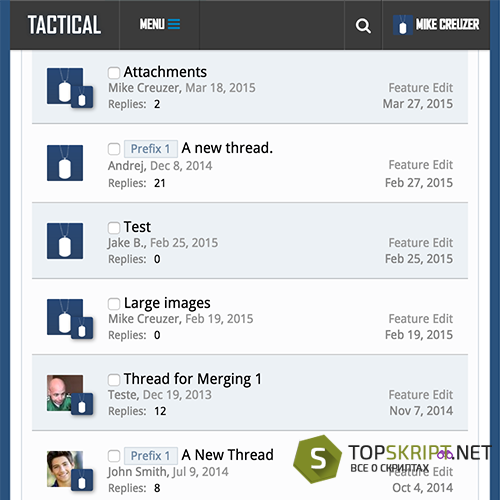This screenshot has width=500, height=500.
Task: Click Edit for the Attachments thread
Action: 443,88
